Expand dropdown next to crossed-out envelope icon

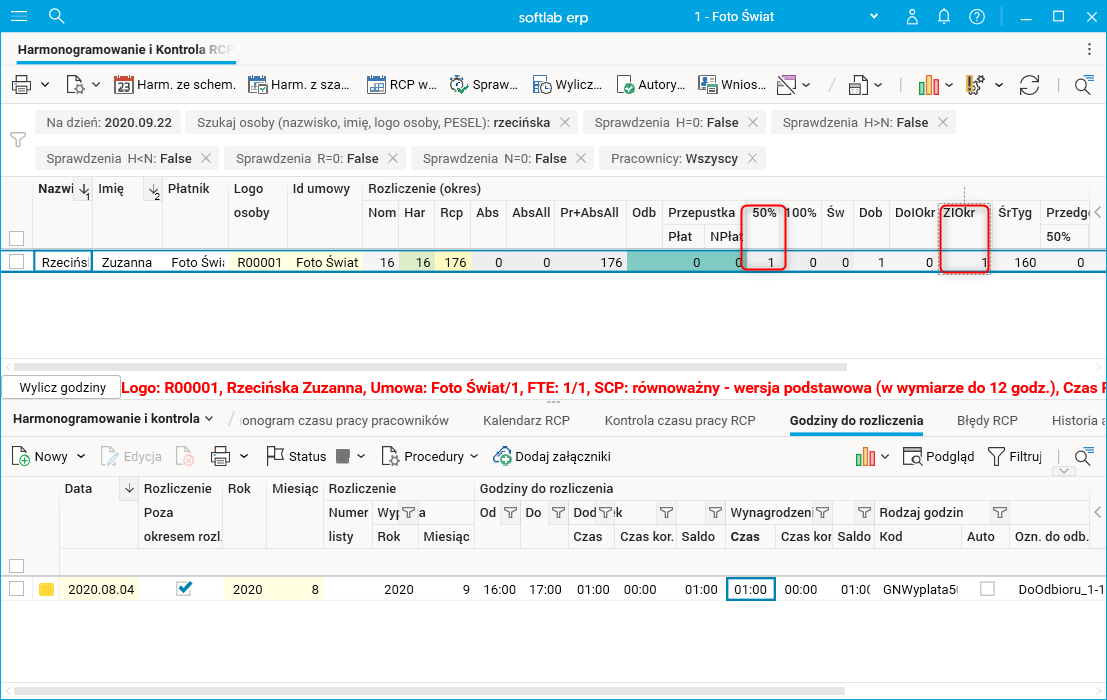(806, 85)
